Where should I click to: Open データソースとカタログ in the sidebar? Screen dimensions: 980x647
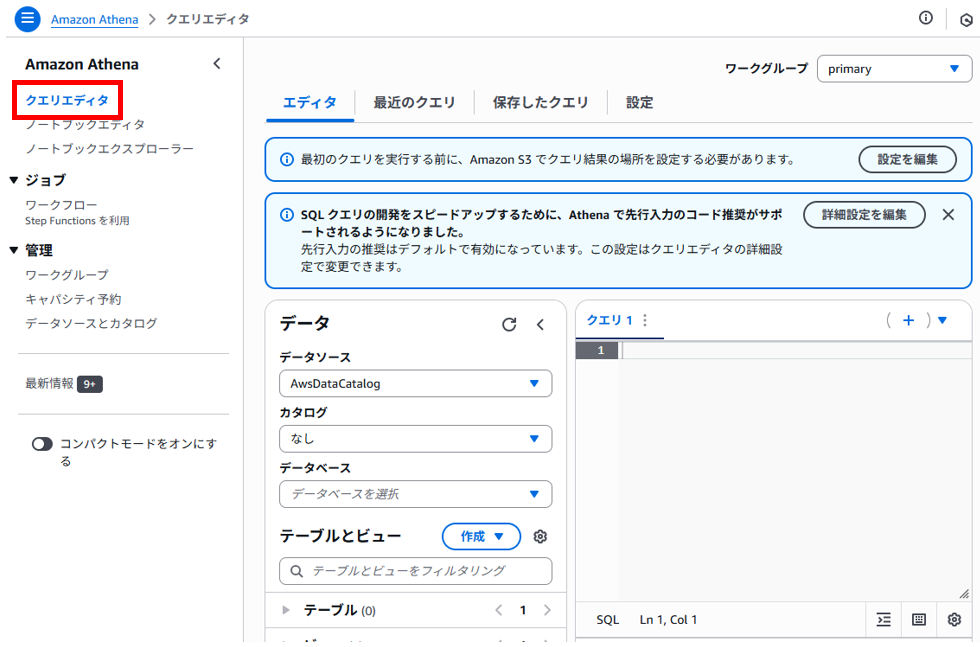(91, 323)
